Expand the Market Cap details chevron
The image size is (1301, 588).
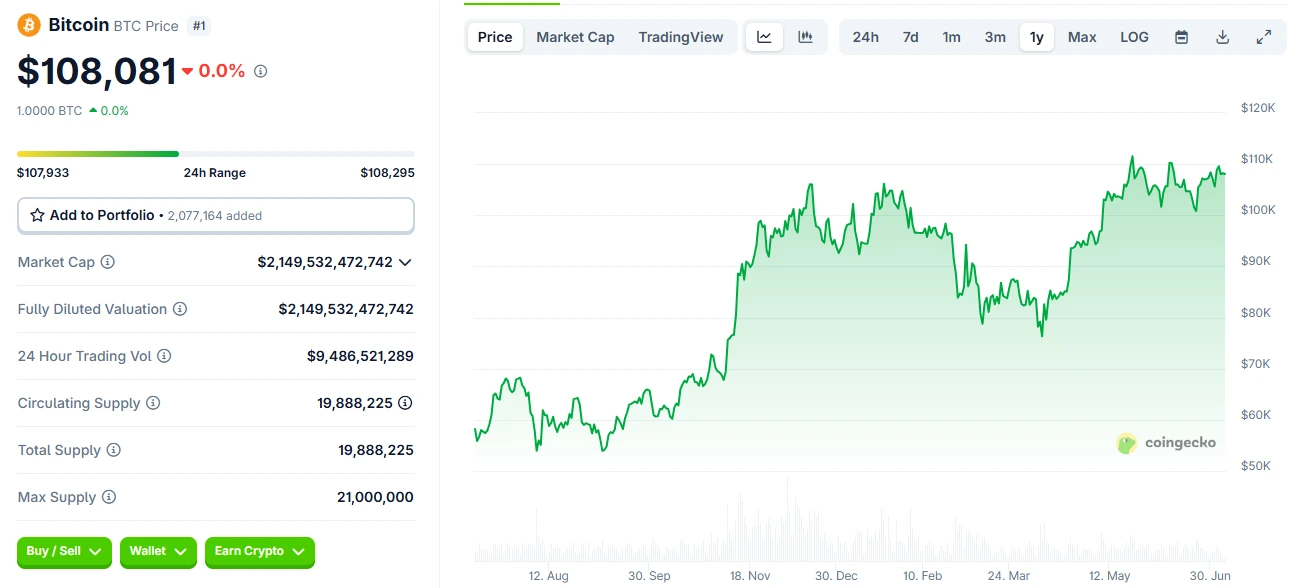[405, 262]
